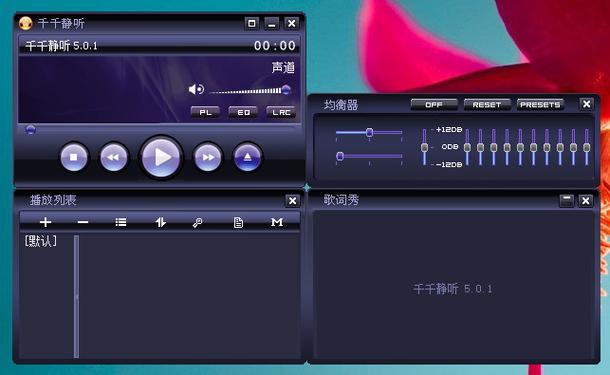
Task: Click 千千静听 5.0.1 text in lyrics panel
Action: coord(452,289)
